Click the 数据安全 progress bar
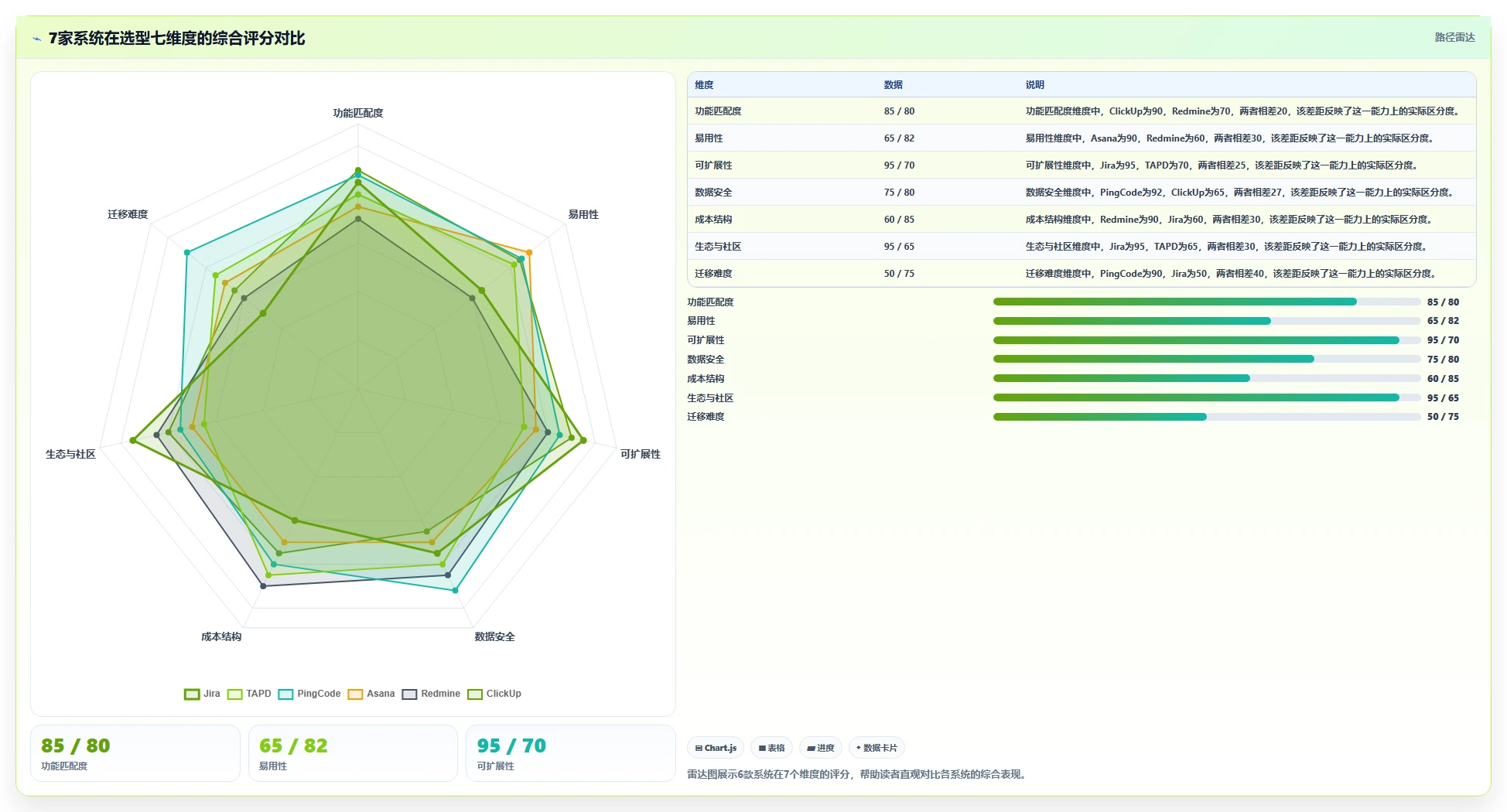The width and height of the screenshot is (1507, 812). [1207, 359]
